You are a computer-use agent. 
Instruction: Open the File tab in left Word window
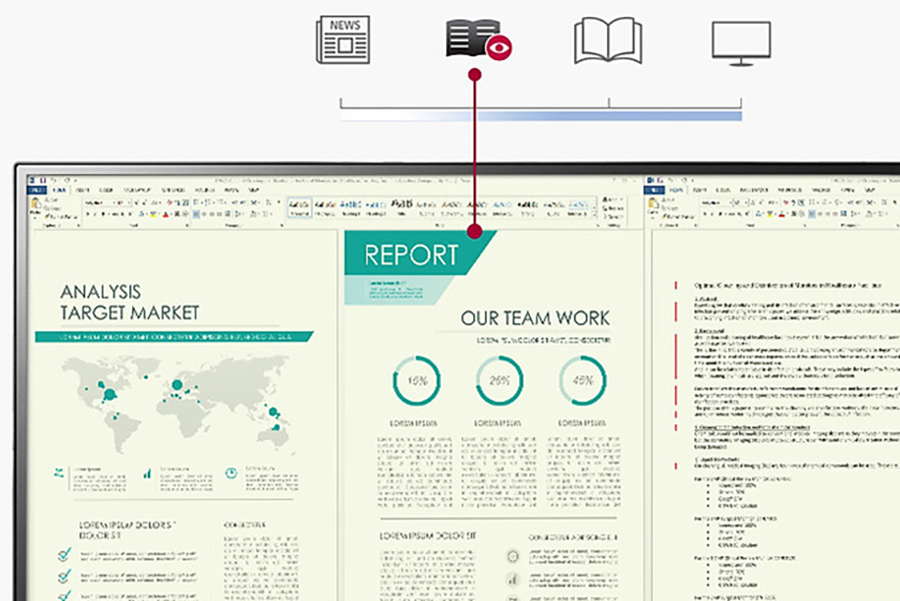point(36,190)
